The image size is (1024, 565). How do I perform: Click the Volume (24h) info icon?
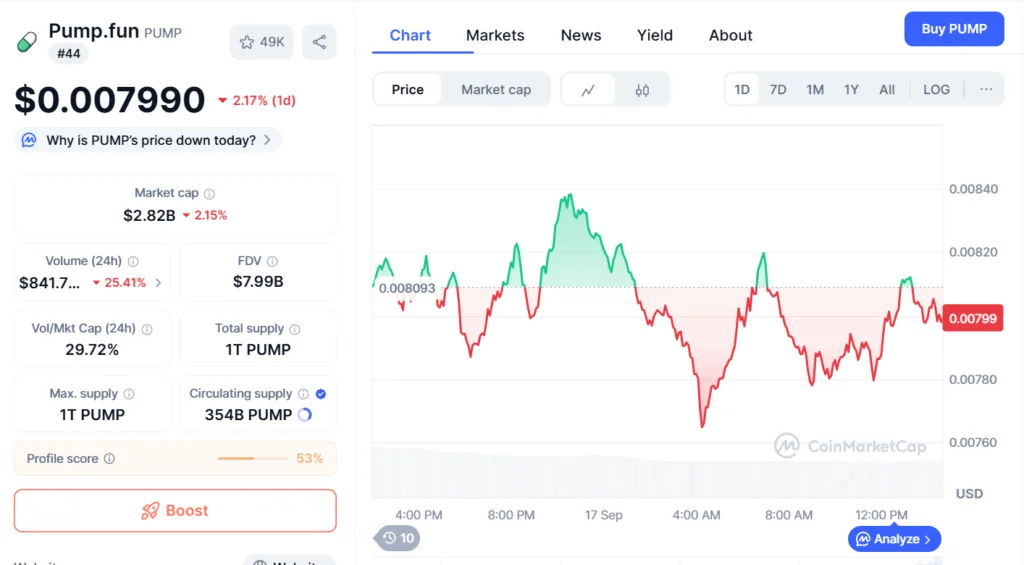(133, 261)
